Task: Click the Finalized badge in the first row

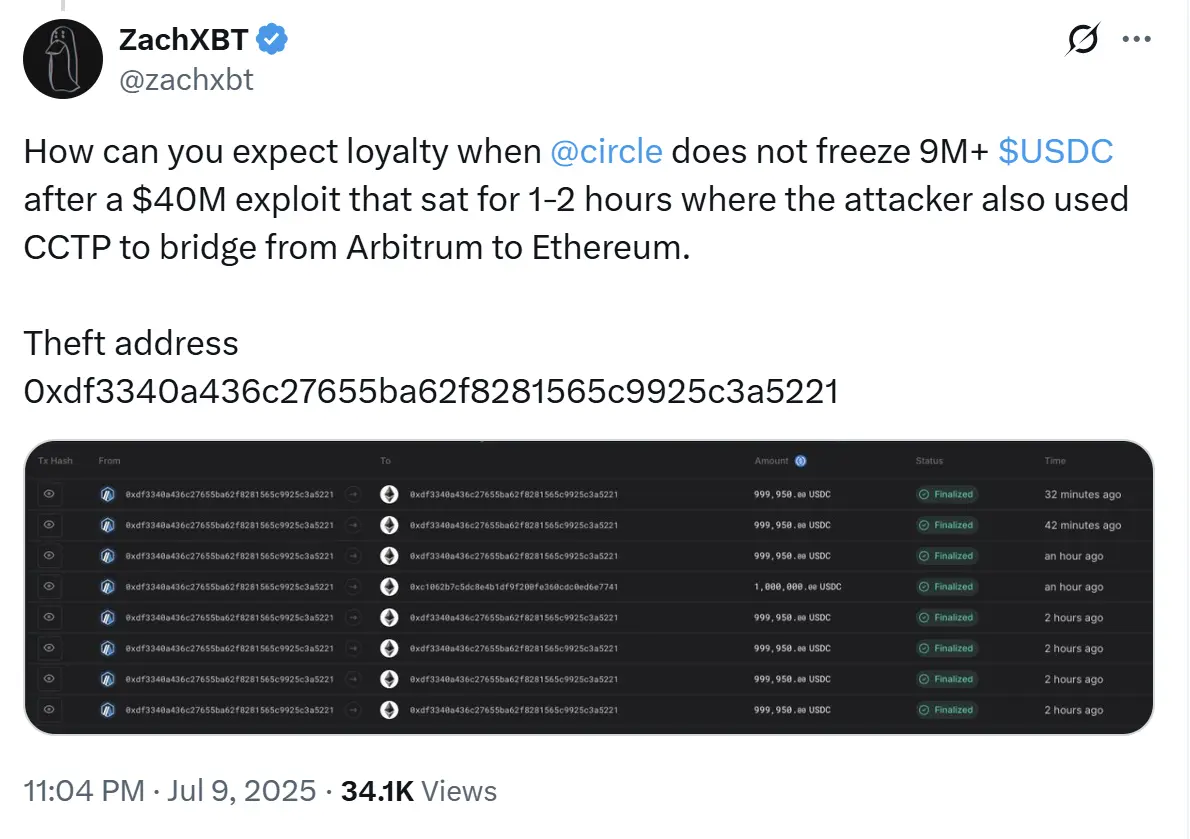Action: pos(945,494)
